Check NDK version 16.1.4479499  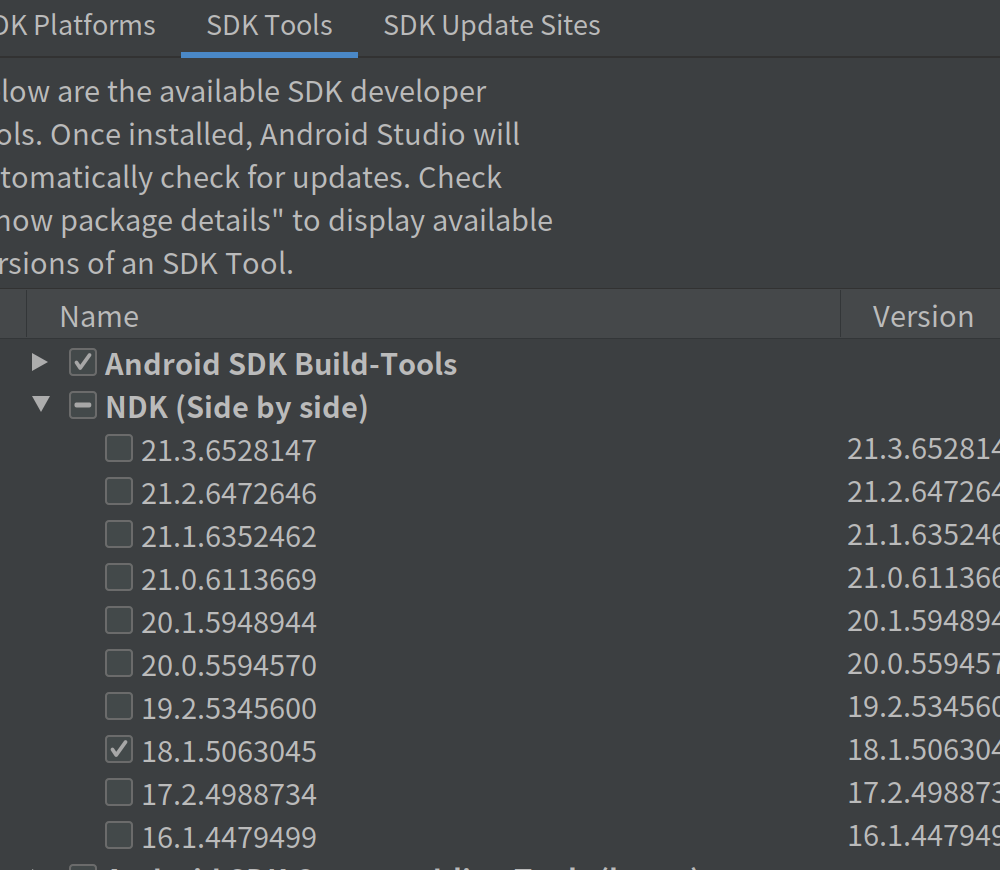[x=118, y=835]
